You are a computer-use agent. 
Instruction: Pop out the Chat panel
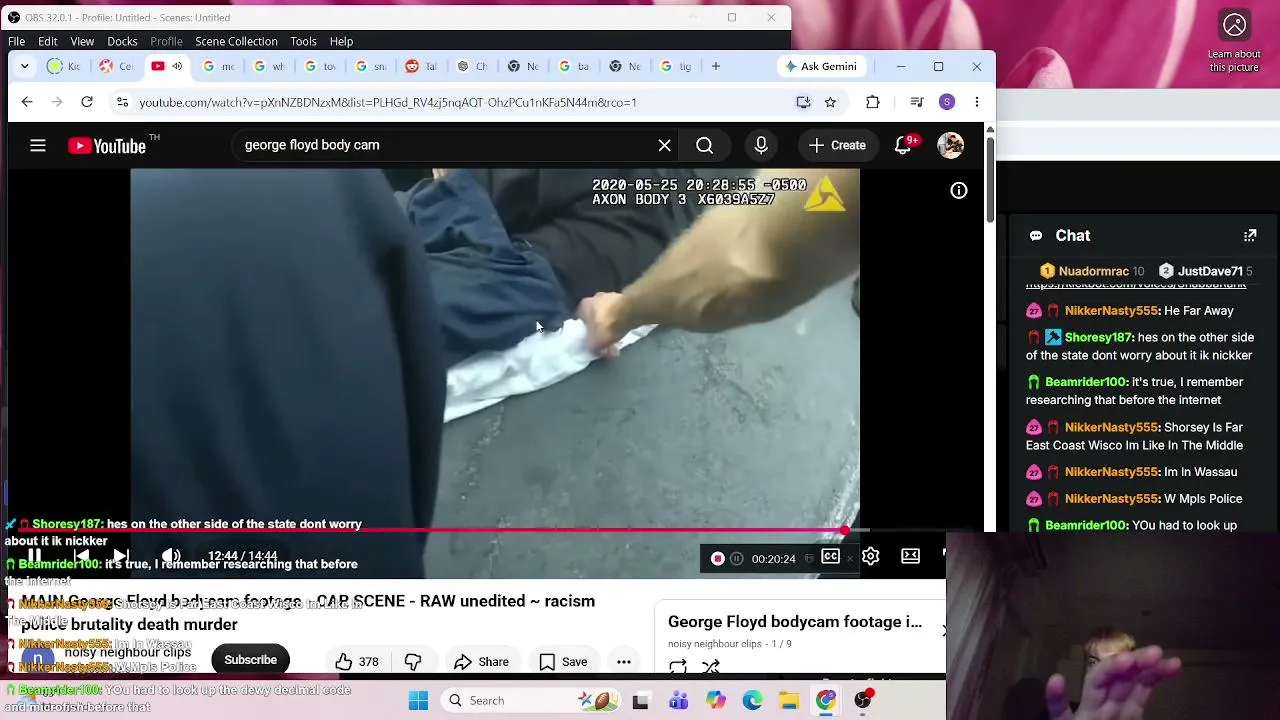(x=1250, y=236)
